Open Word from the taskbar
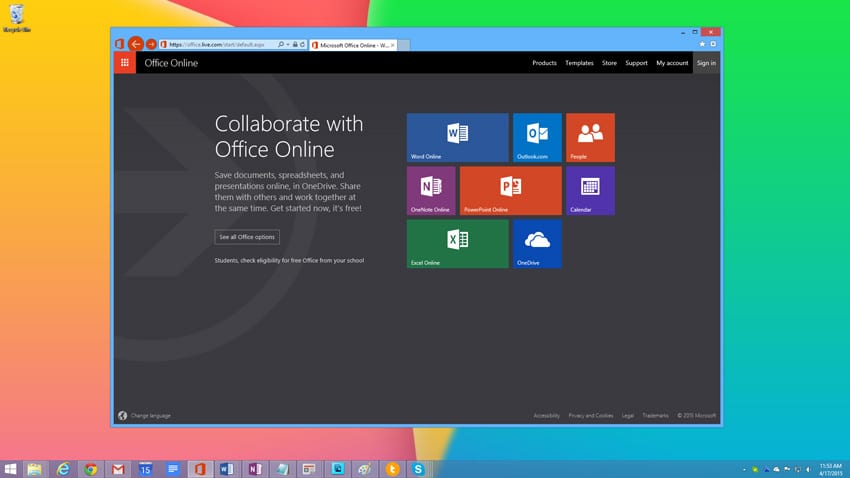Viewport: 850px width, 478px height. coord(227,469)
